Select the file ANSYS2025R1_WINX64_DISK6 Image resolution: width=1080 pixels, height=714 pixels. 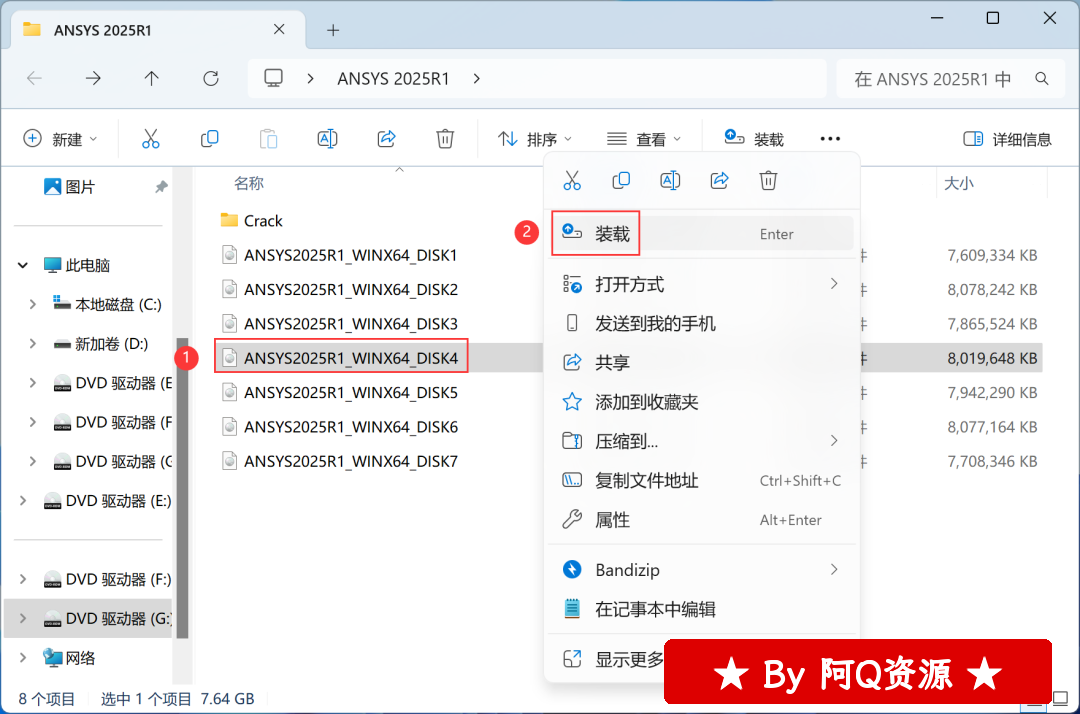340,427
